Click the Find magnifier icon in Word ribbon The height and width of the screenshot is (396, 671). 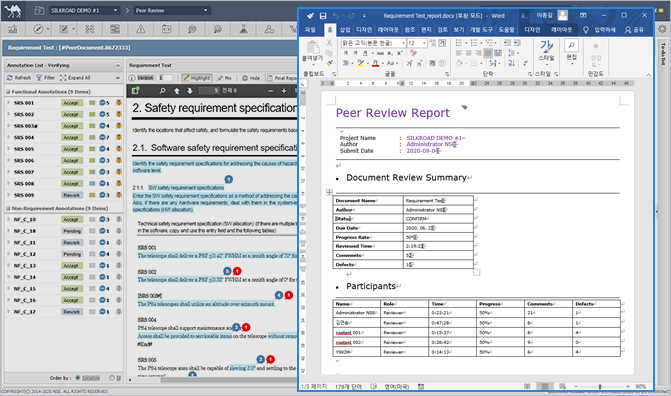571,45
